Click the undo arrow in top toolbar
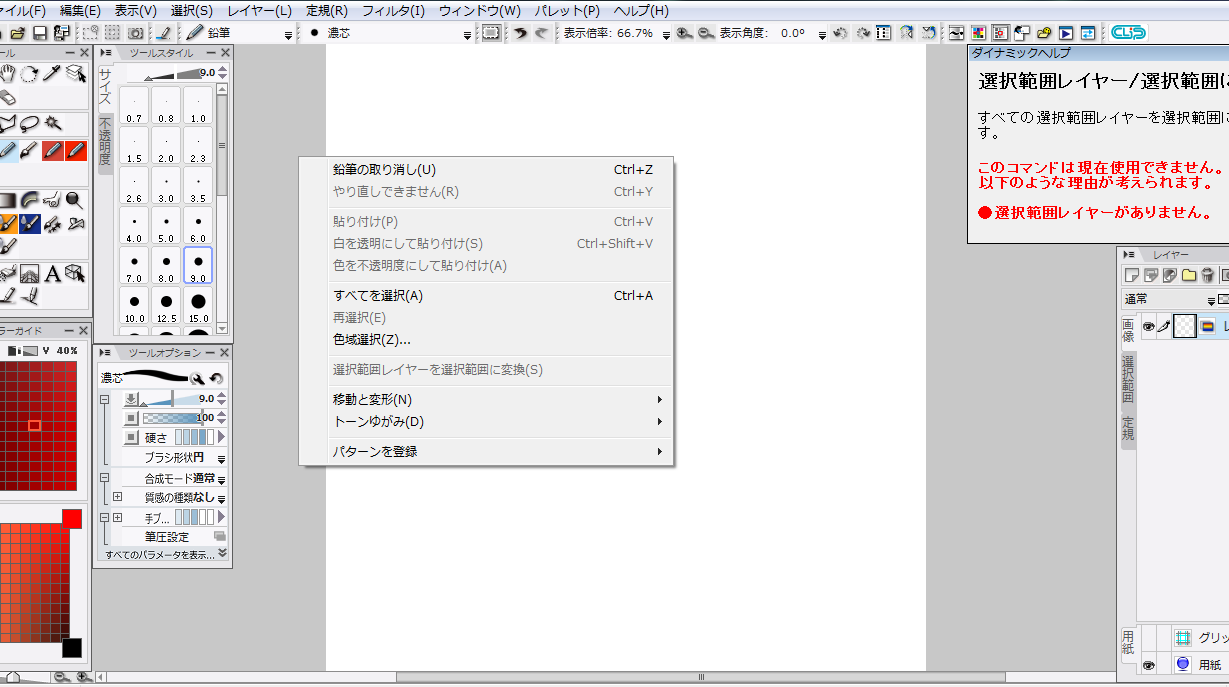This screenshot has height=687, width=1229. coord(521,33)
